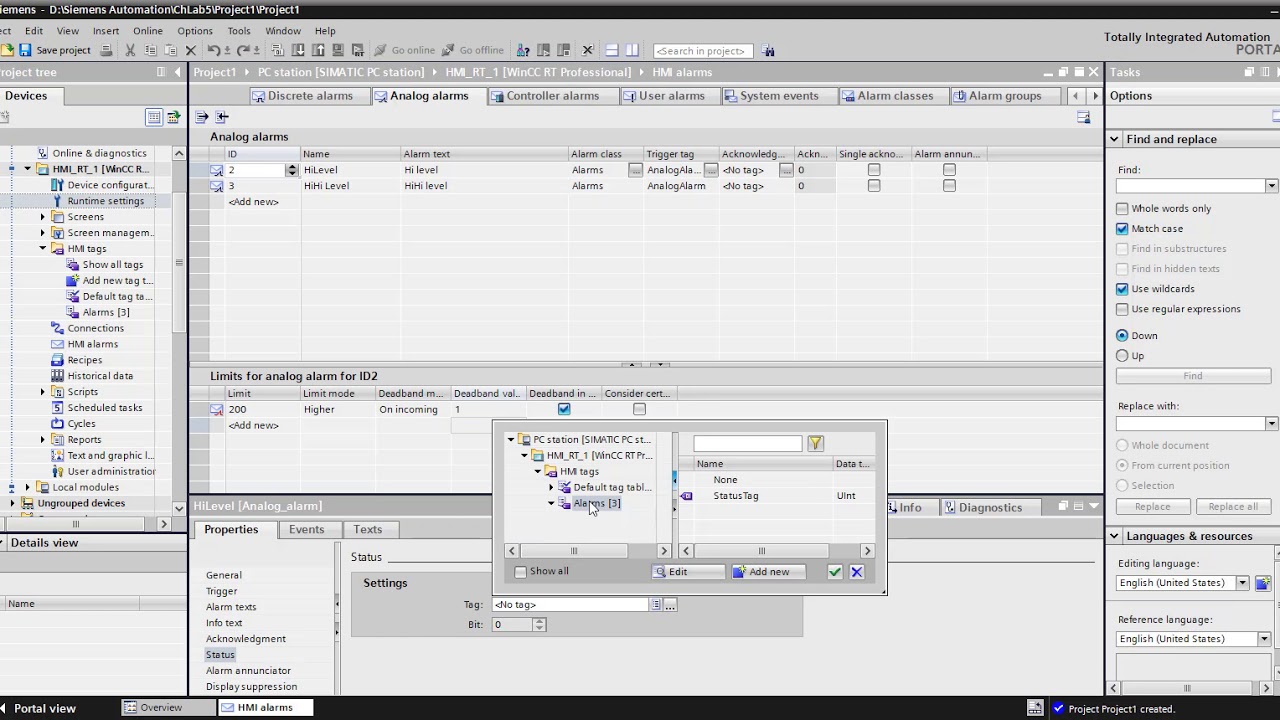The height and width of the screenshot is (720, 1280).
Task: Click the details view icon in project tree toolbar
Action: point(154,117)
